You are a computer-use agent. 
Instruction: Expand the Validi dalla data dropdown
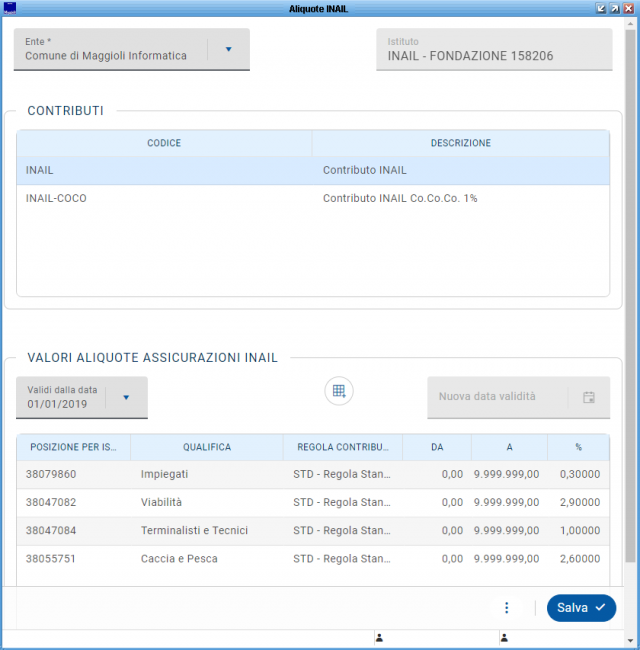126,397
